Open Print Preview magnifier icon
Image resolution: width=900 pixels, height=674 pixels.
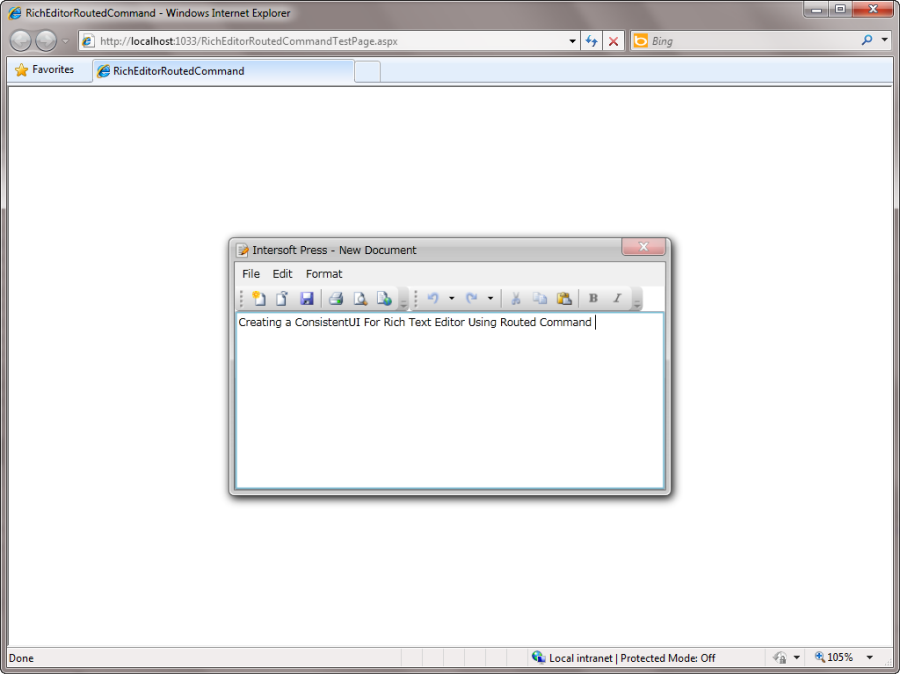tap(360, 299)
